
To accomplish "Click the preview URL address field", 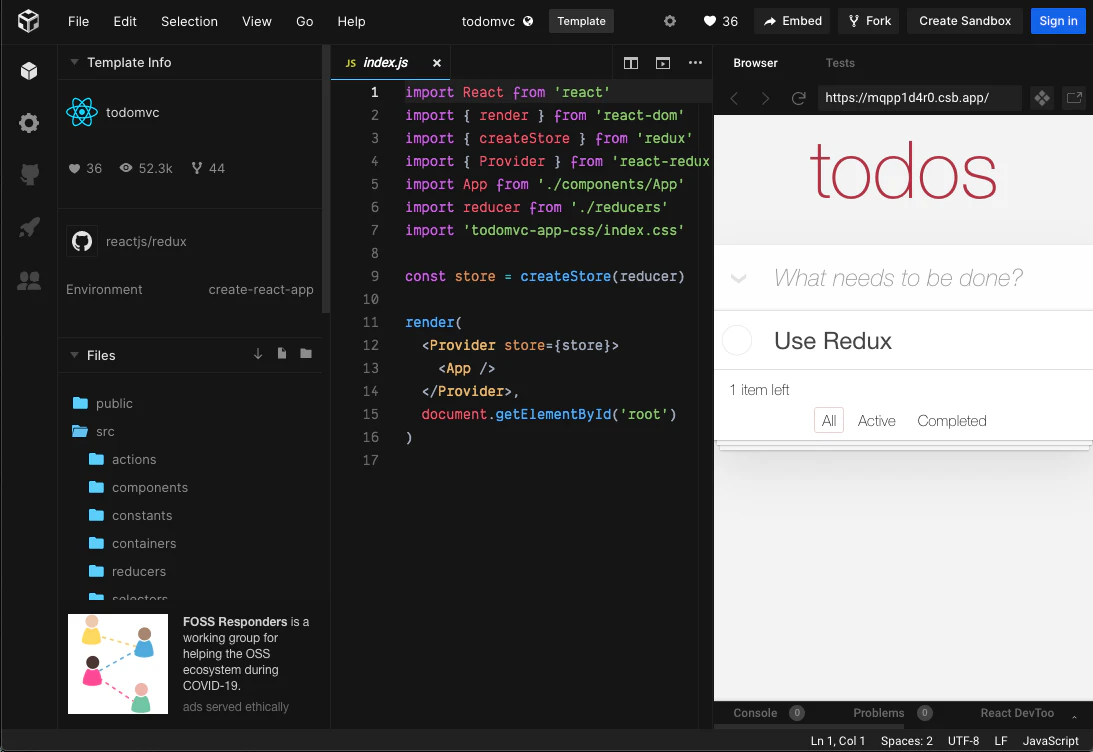I will click(919, 98).
